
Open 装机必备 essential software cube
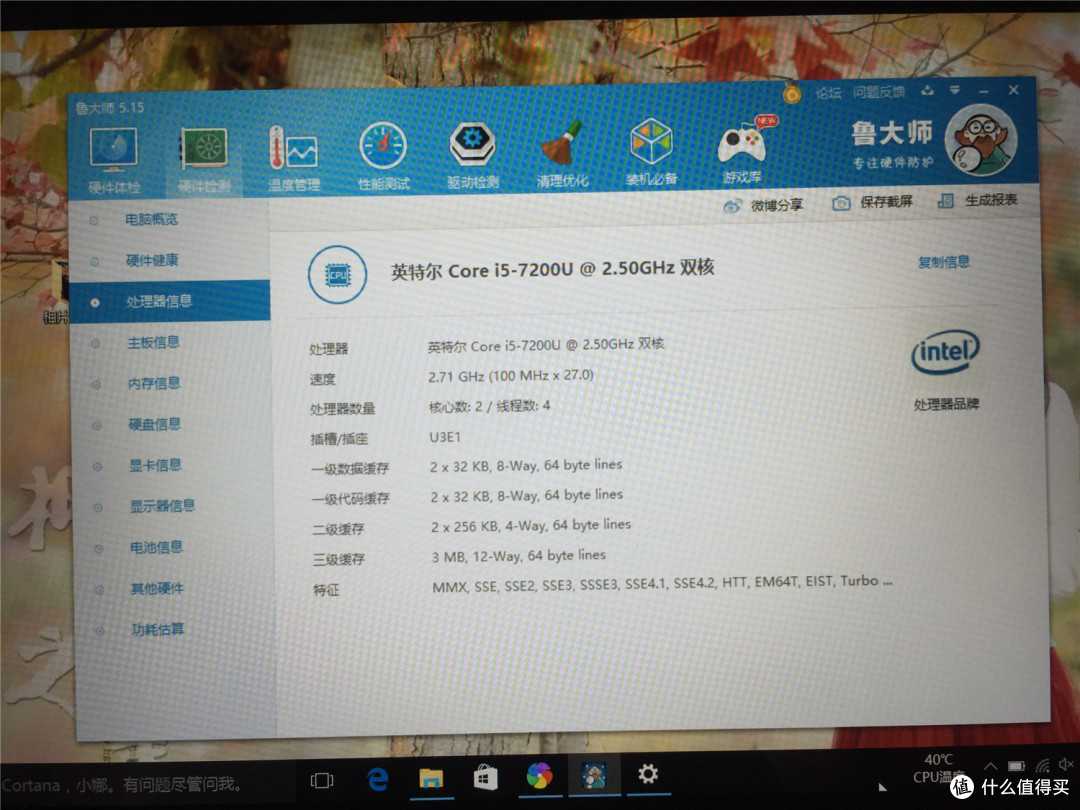(651, 153)
